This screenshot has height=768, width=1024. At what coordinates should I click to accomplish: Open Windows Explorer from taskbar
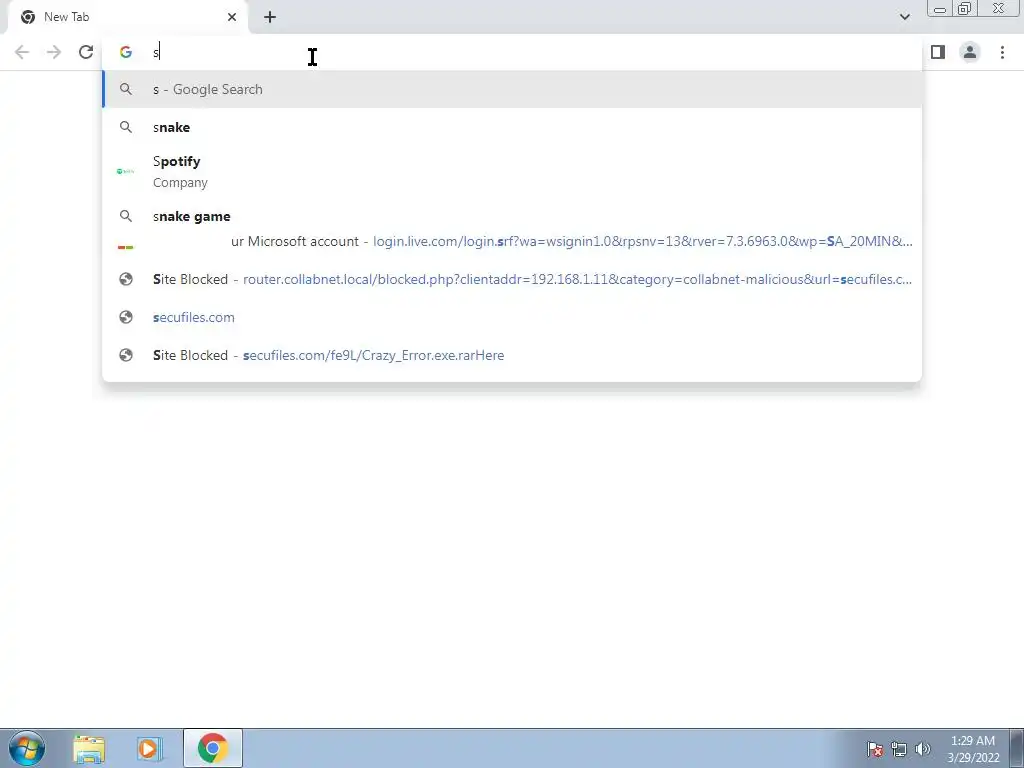(89, 748)
